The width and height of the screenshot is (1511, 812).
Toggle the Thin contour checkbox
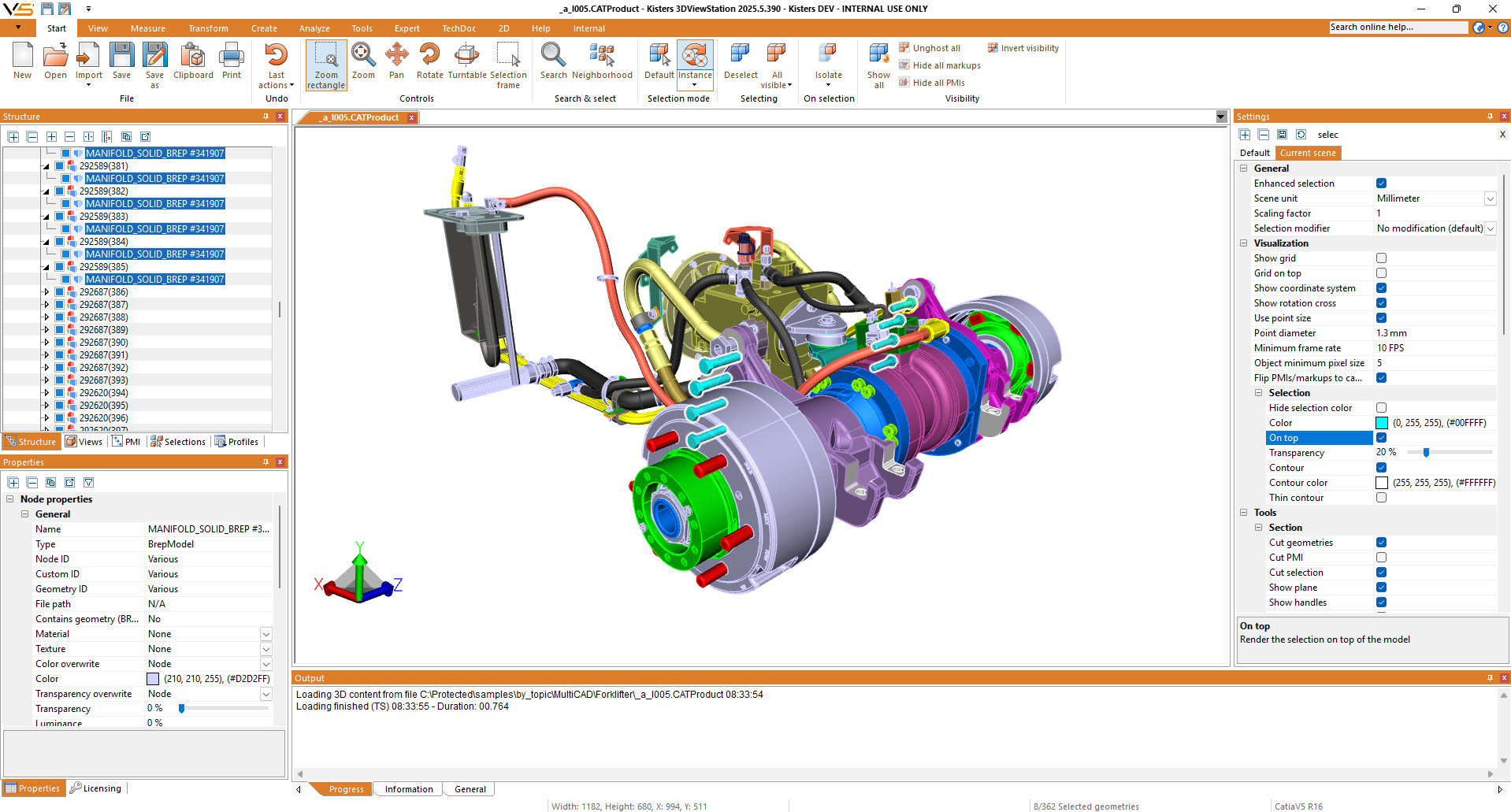click(x=1381, y=498)
